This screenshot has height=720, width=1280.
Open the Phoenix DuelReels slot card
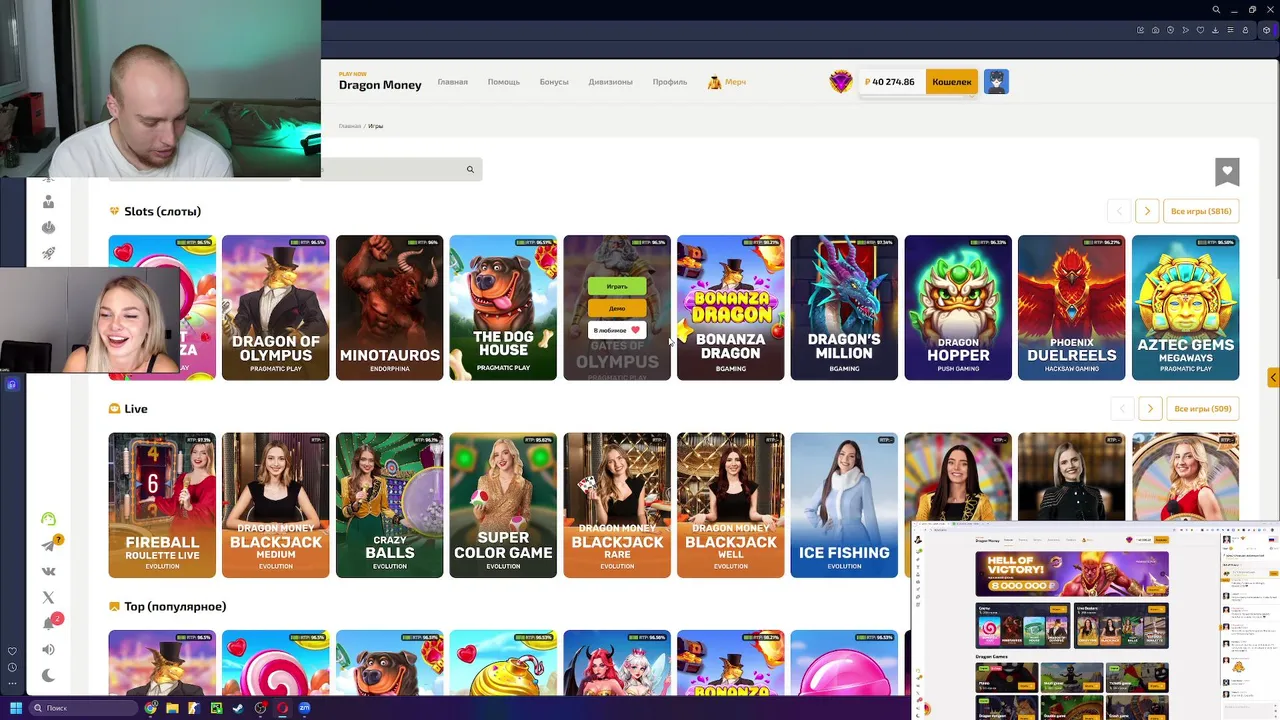(1071, 308)
